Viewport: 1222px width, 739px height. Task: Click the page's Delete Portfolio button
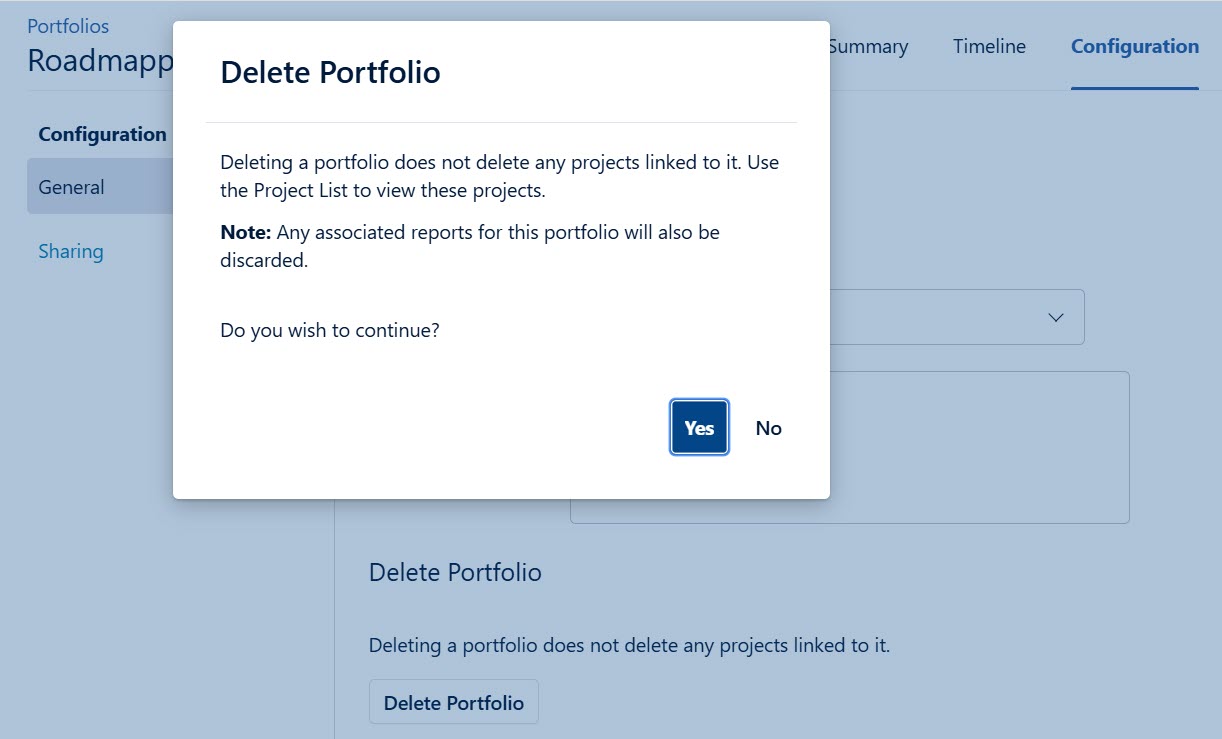pos(453,701)
